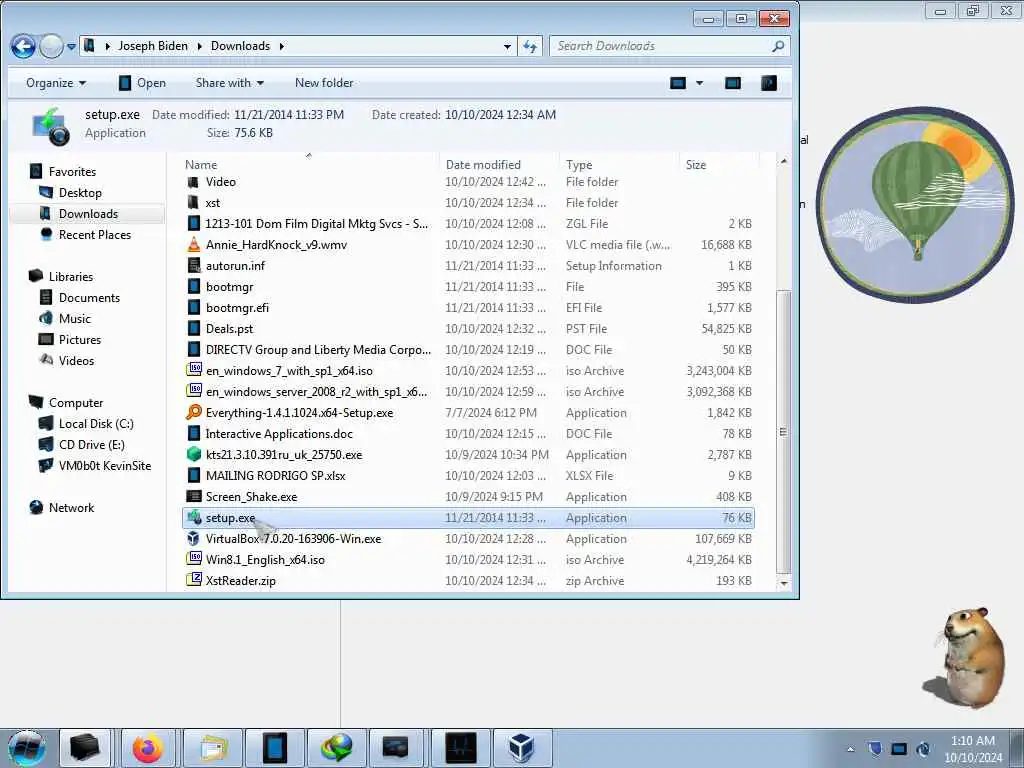Click the Change your view icon

click(x=678, y=83)
